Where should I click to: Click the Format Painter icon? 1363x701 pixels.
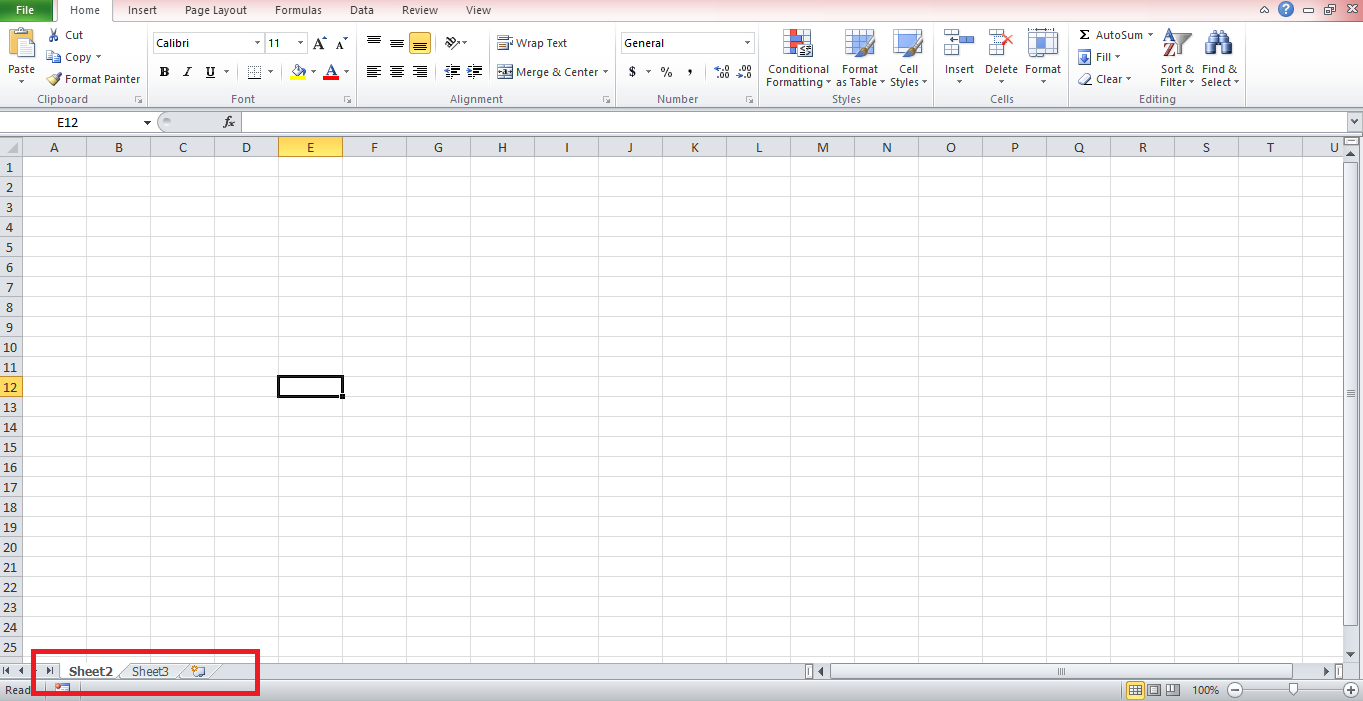(53, 79)
